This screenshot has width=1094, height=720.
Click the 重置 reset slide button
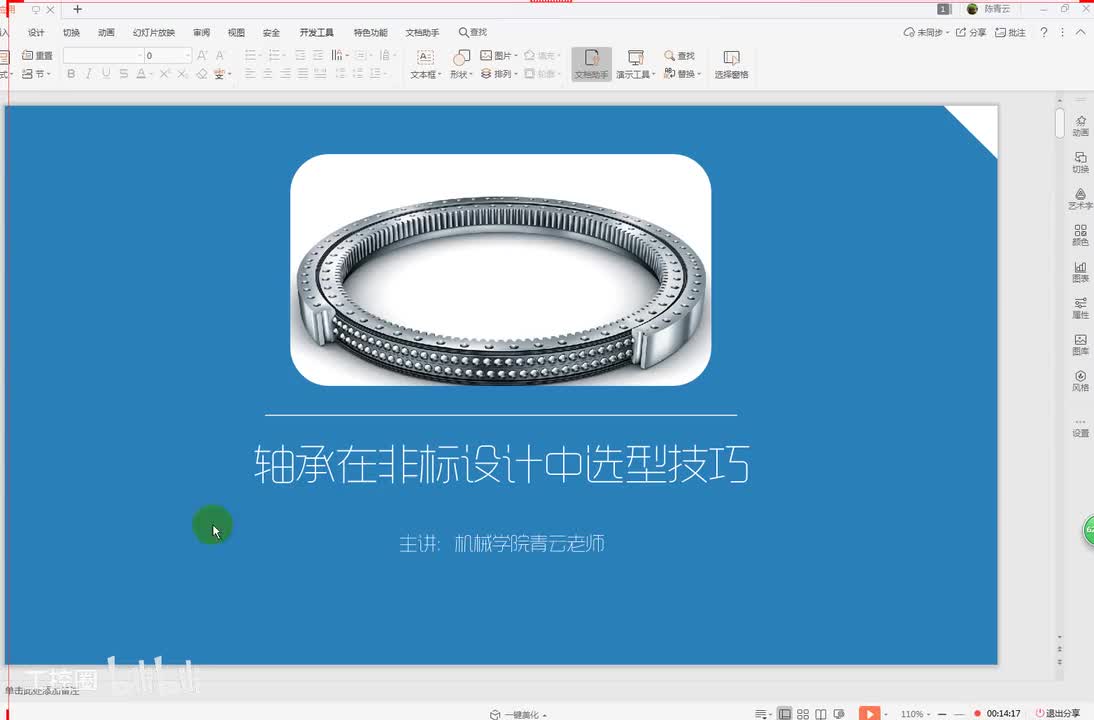pos(37,55)
